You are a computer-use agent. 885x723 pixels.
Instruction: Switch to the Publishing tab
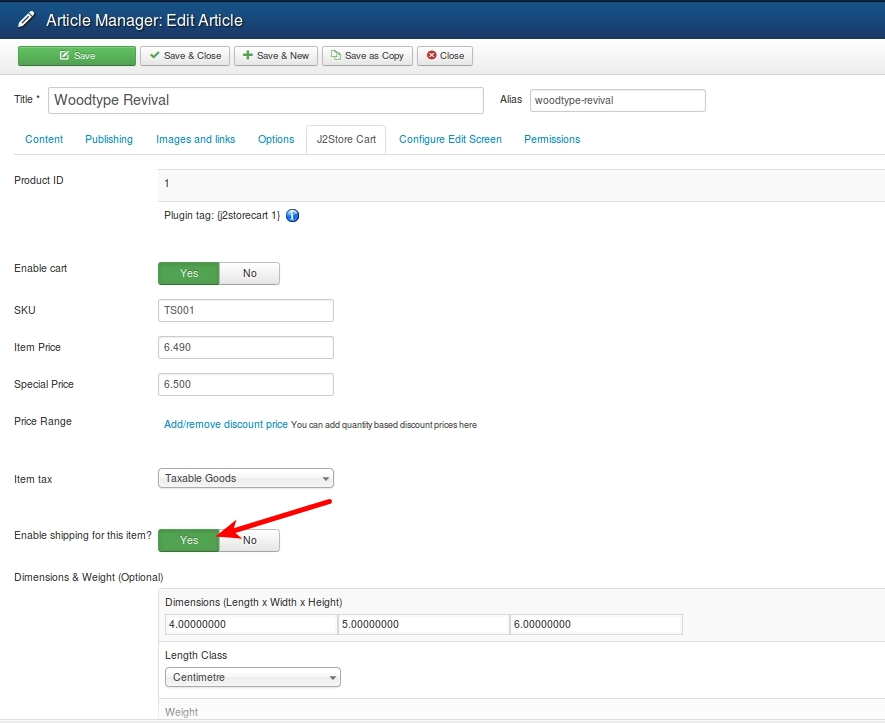[109, 139]
